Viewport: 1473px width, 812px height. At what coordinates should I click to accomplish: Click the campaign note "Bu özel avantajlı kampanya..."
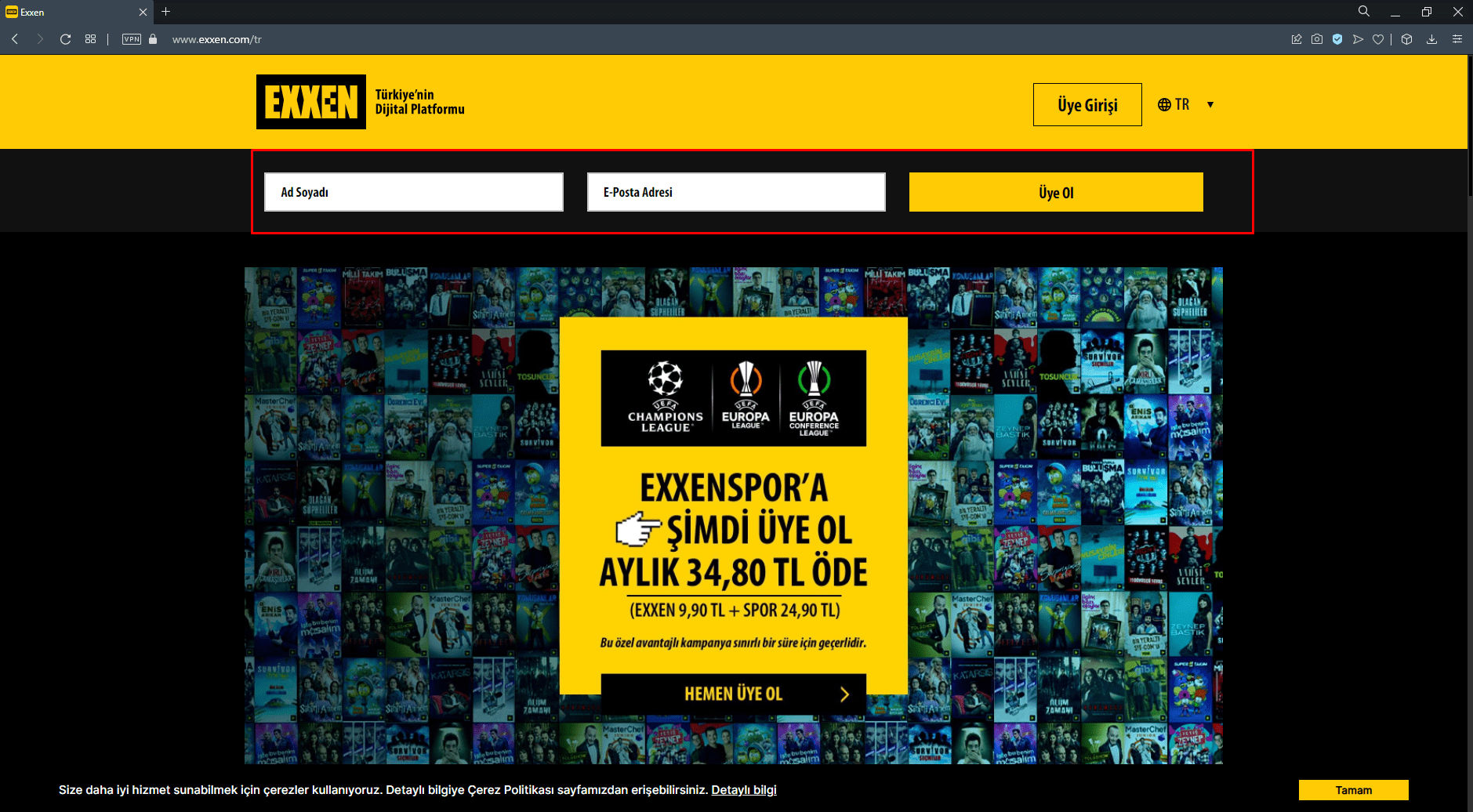[733, 643]
